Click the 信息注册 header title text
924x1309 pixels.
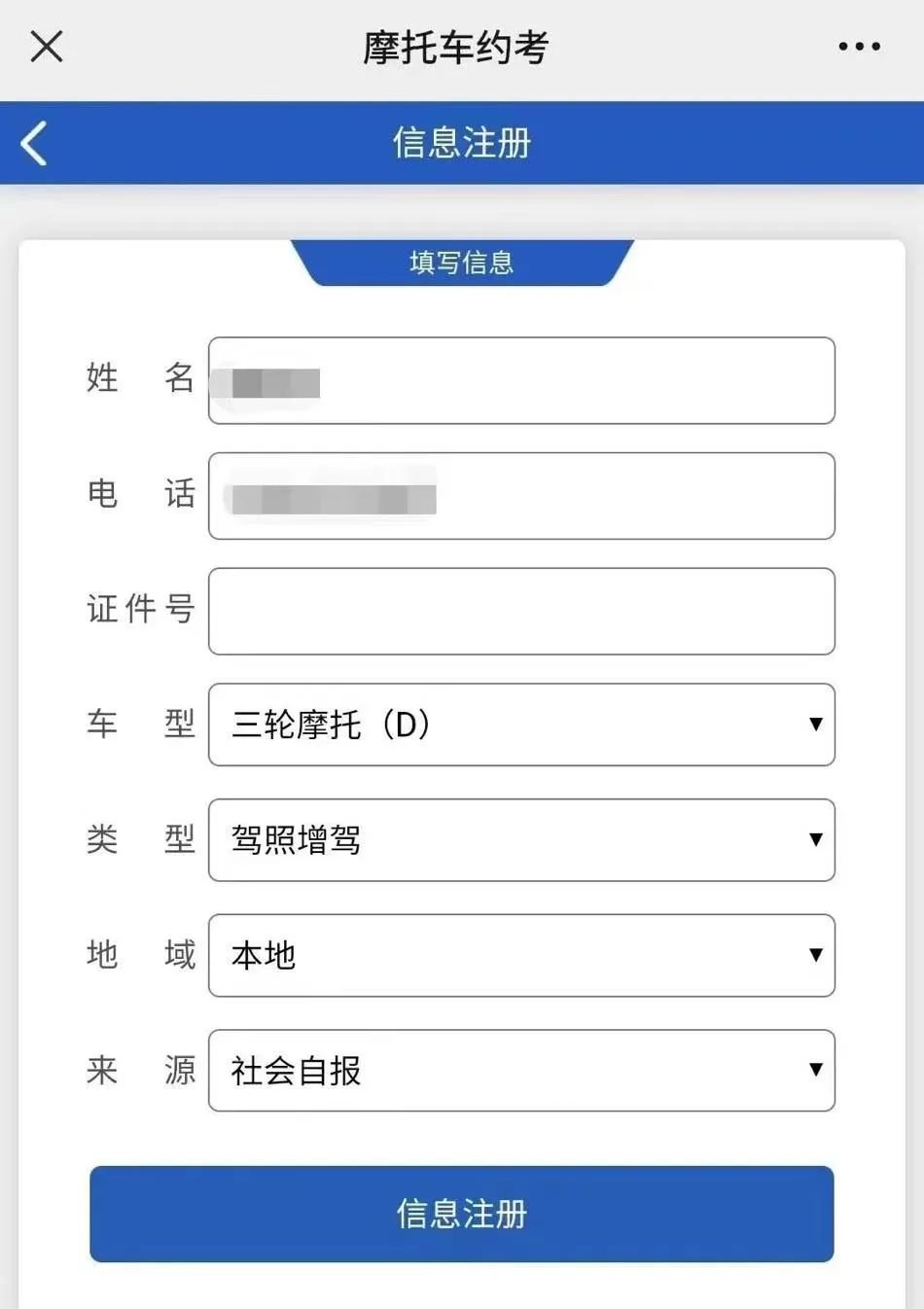tap(462, 143)
